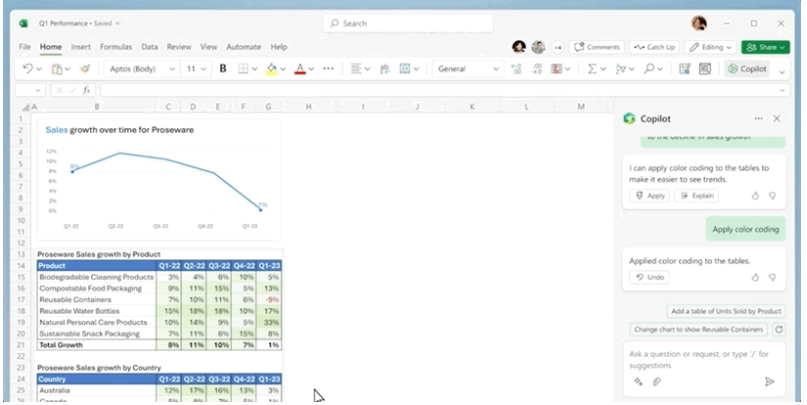Screen dimensions: 807x405
Task: Click Undo in the Copilot pane
Action: pyautogui.click(x=649, y=277)
